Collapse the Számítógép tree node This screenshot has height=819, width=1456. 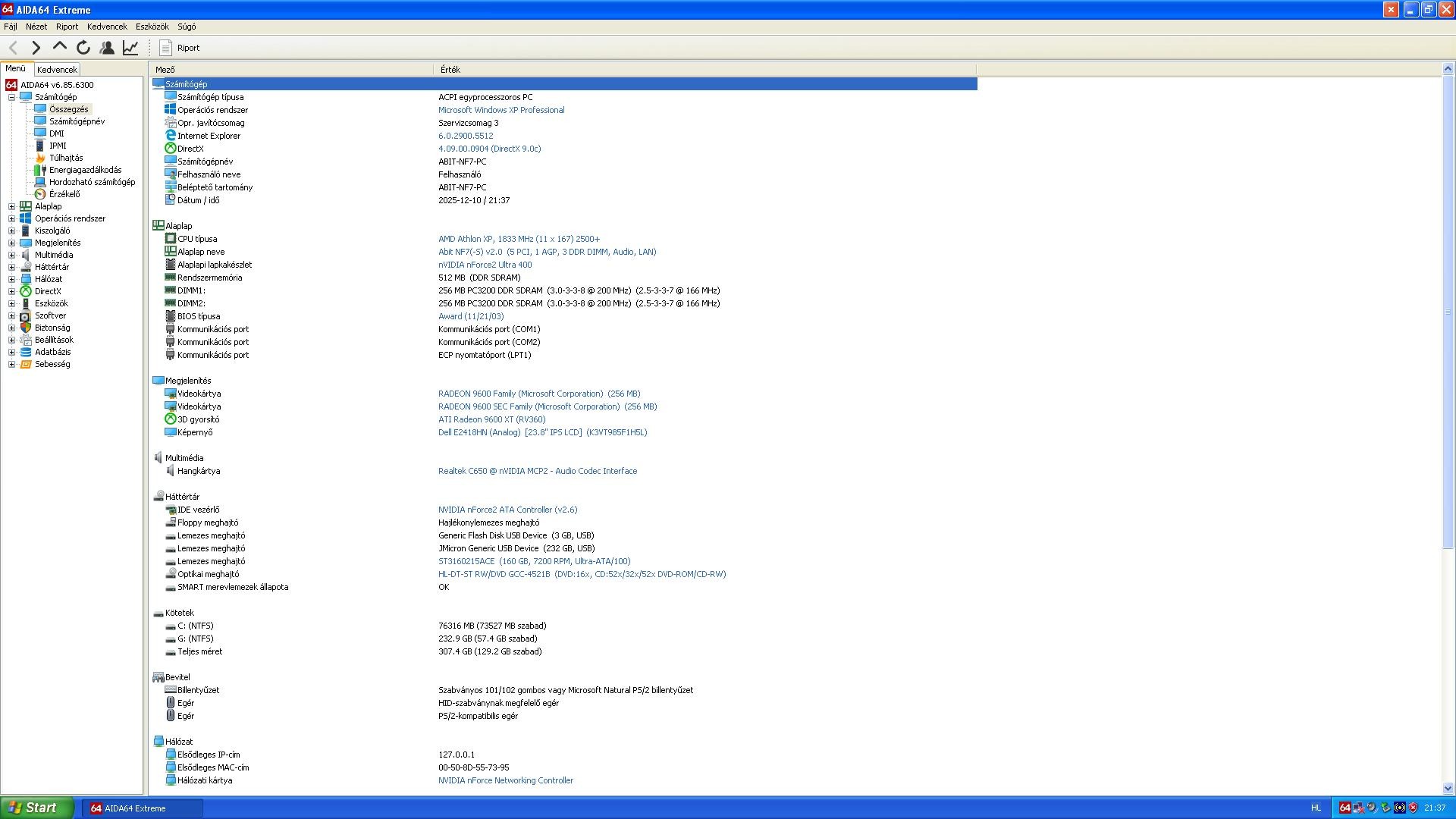click(11, 97)
